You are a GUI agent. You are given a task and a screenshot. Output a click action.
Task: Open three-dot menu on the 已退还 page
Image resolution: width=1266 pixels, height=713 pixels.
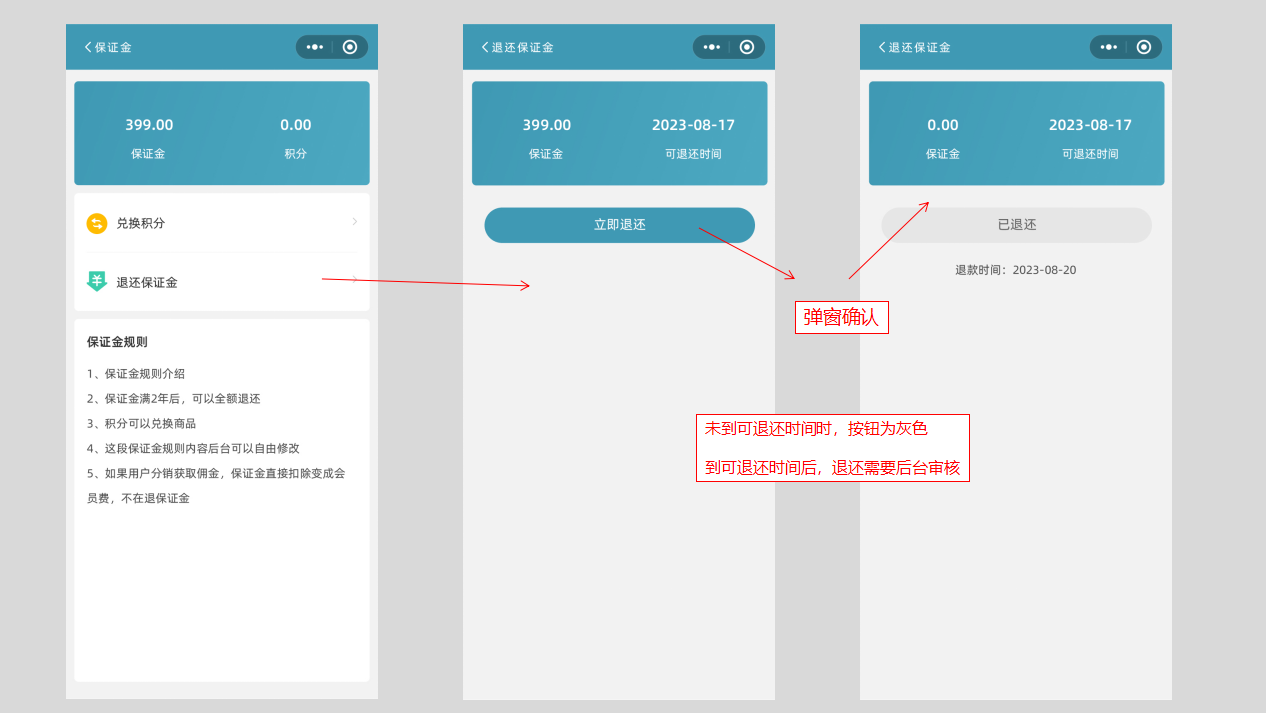click(1108, 47)
